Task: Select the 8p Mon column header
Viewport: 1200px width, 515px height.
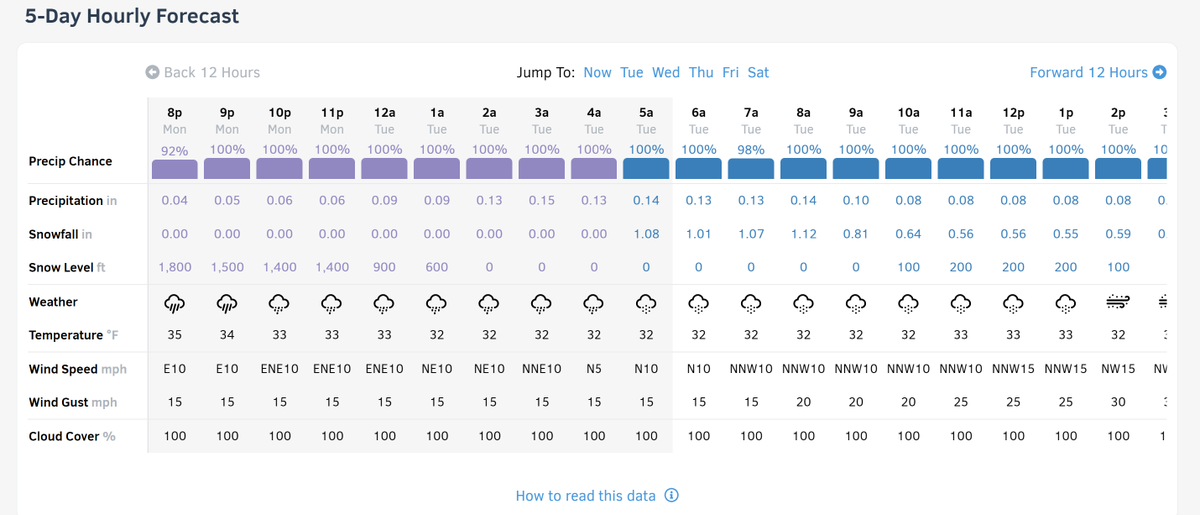Action: coord(175,121)
